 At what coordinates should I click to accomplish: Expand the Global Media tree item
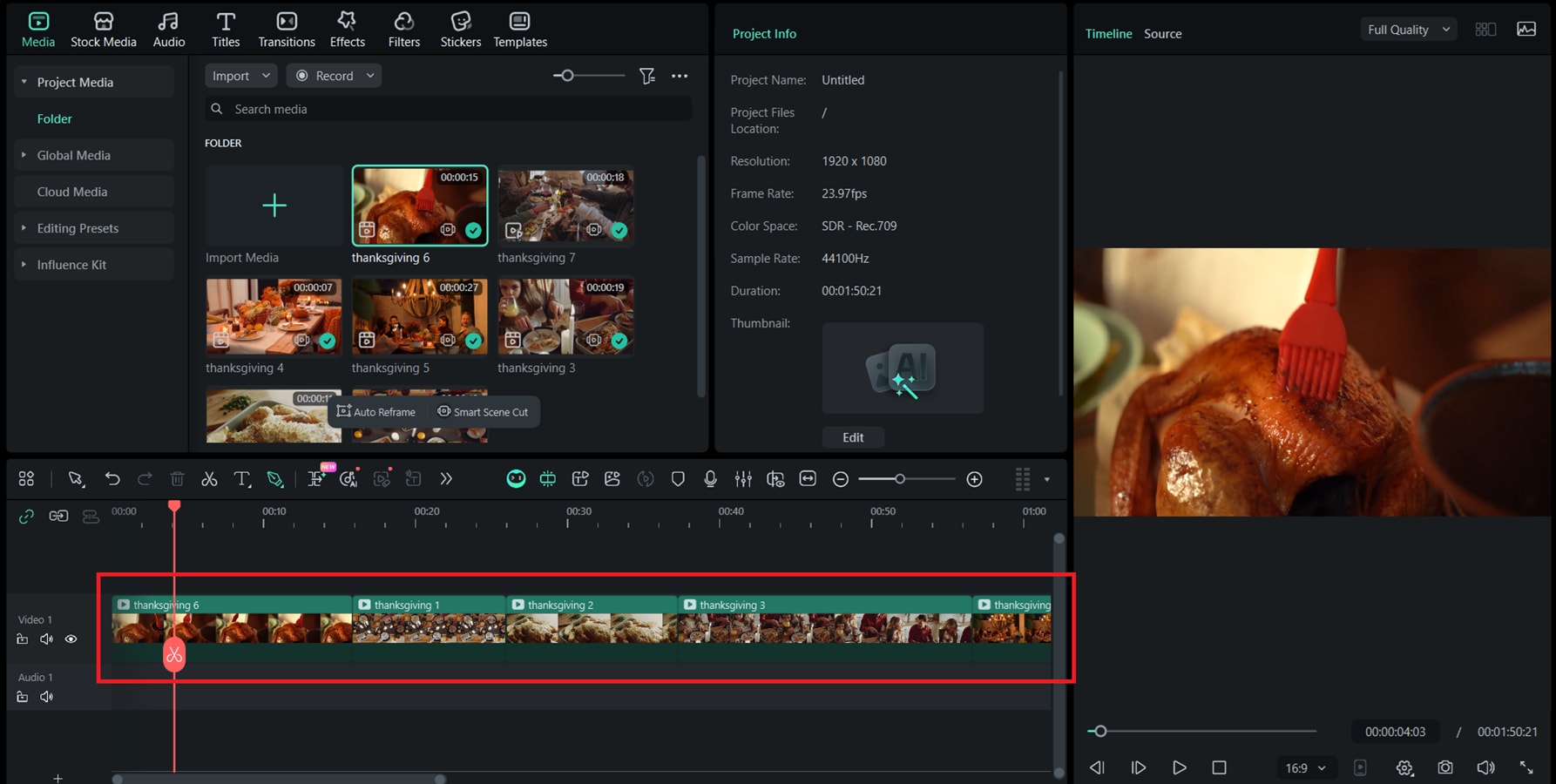(x=24, y=155)
